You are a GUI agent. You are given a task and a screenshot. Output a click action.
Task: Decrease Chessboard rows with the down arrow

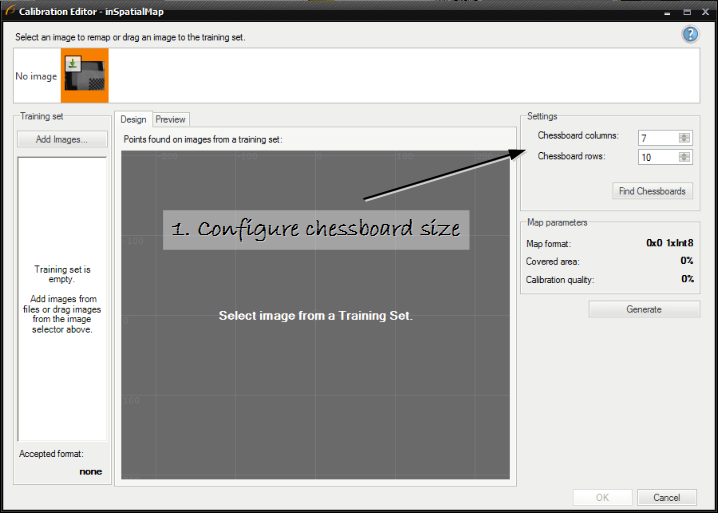tap(684, 160)
